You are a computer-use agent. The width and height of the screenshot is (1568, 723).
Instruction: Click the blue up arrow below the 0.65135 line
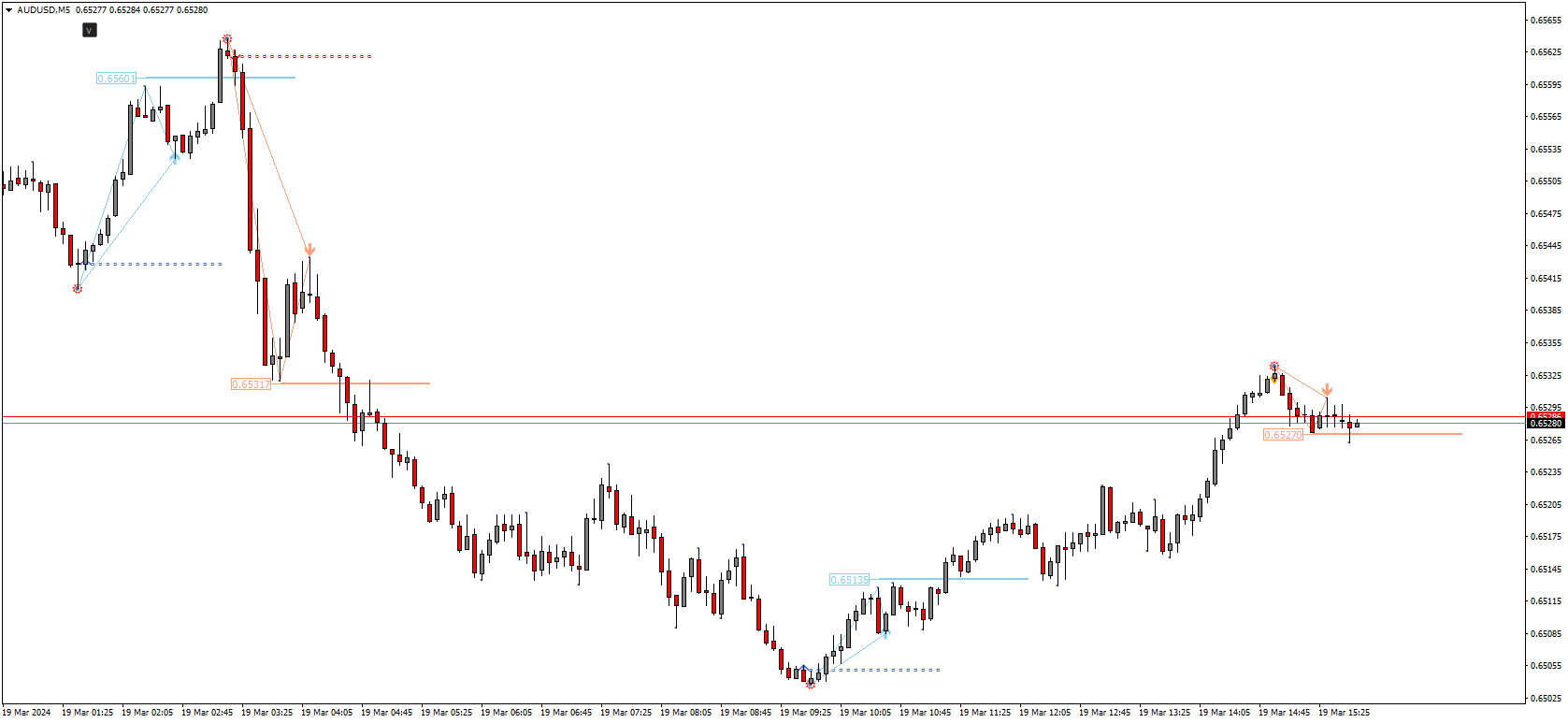[x=885, y=633]
